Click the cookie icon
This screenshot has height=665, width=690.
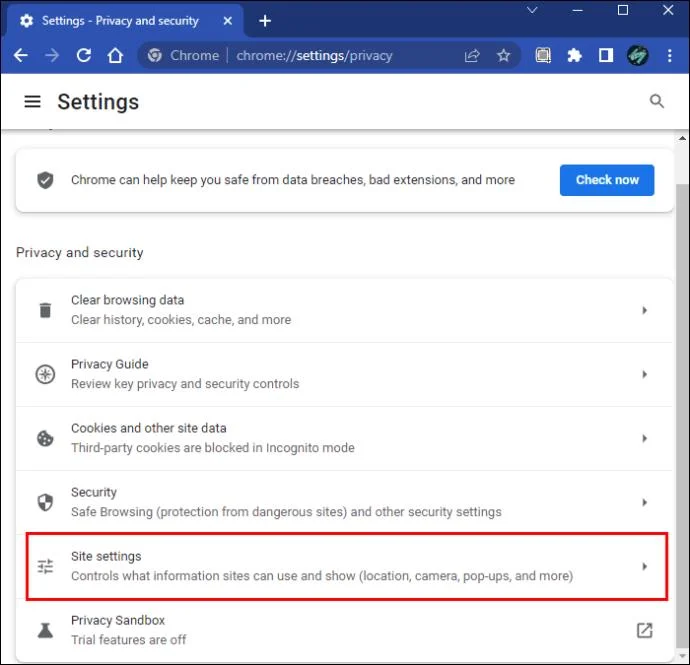(45, 438)
